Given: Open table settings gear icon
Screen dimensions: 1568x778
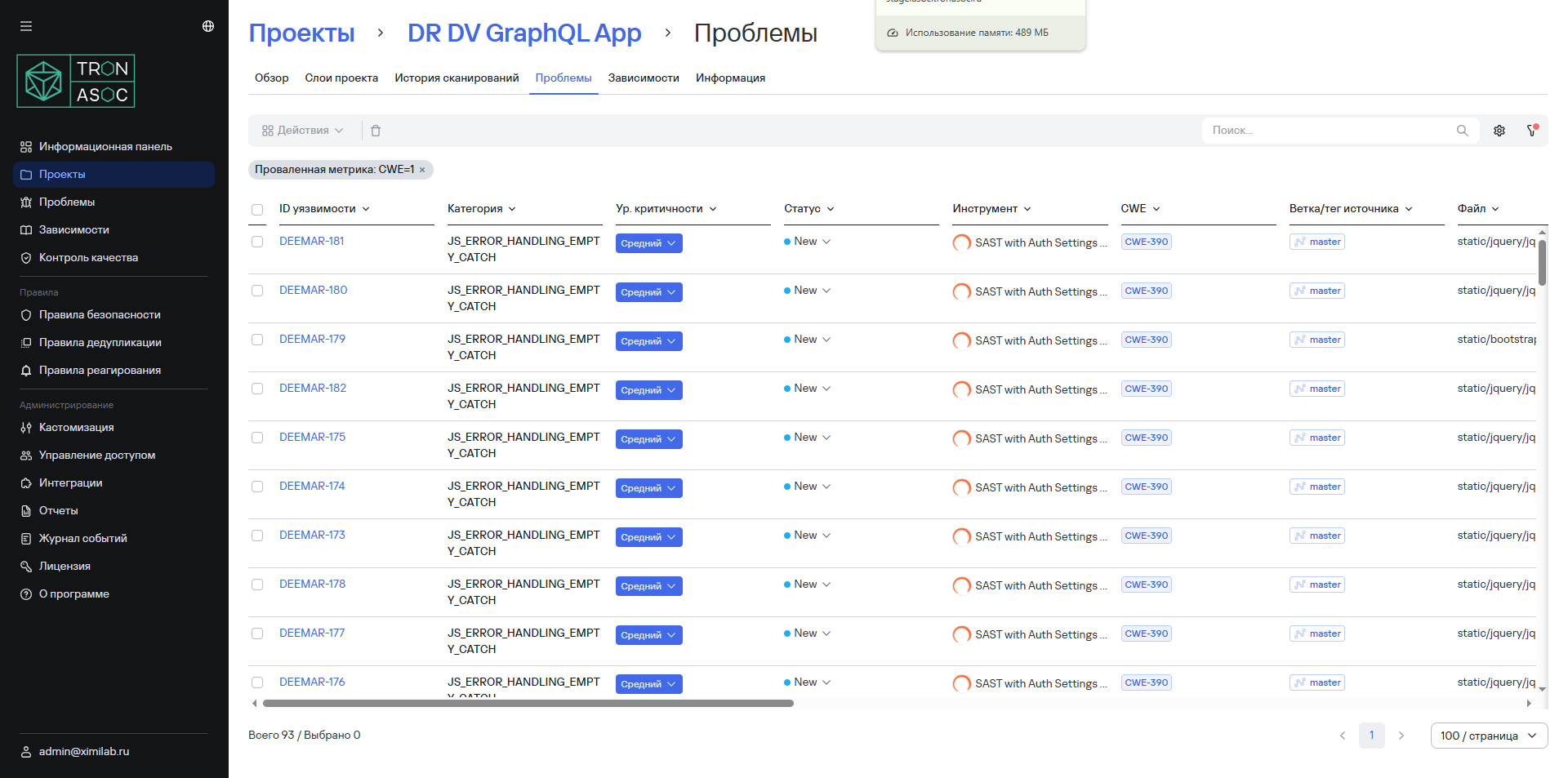Looking at the screenshot, I should coord(1499,131).
